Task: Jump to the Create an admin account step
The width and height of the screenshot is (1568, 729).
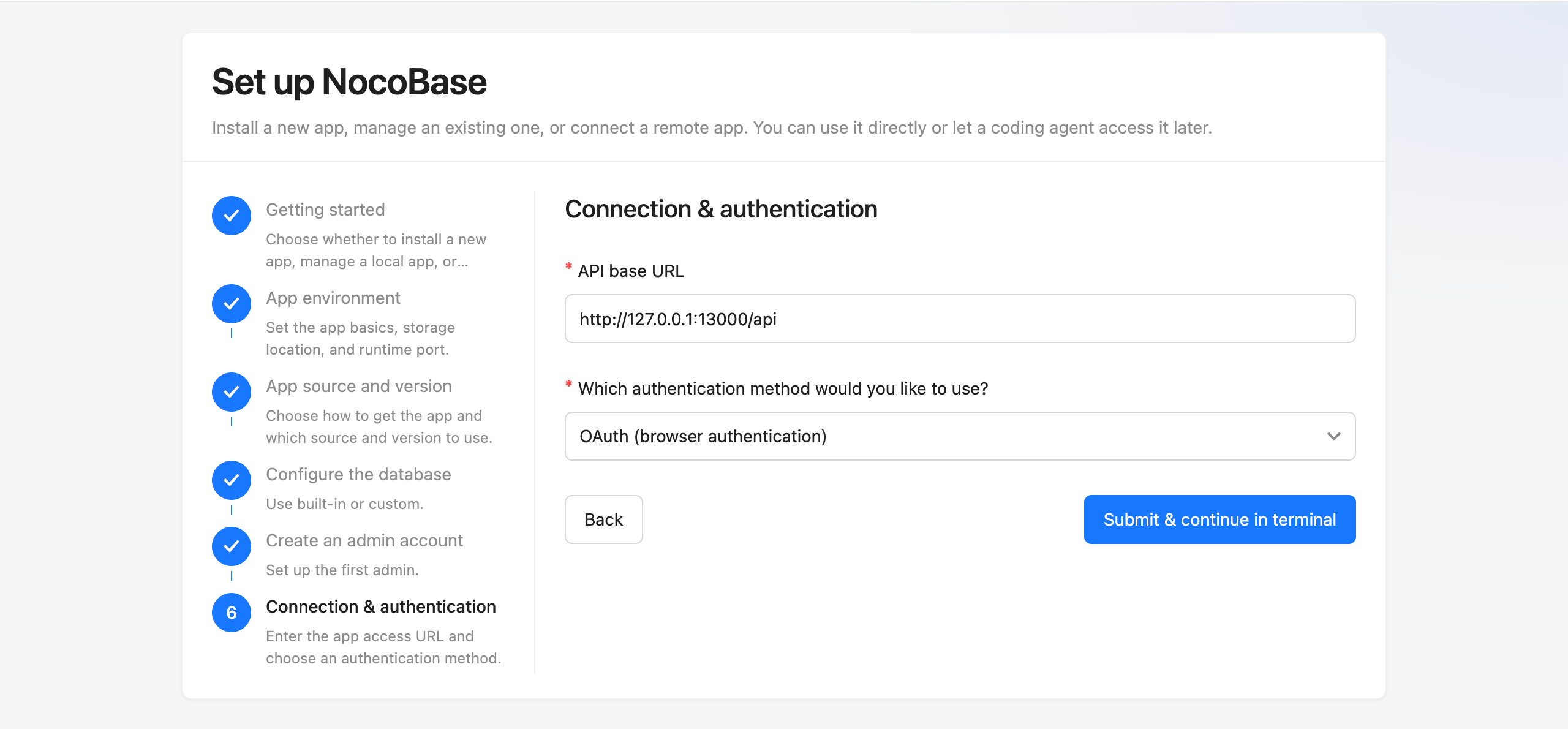Action: pyautogui.click(x=364, y=540)
